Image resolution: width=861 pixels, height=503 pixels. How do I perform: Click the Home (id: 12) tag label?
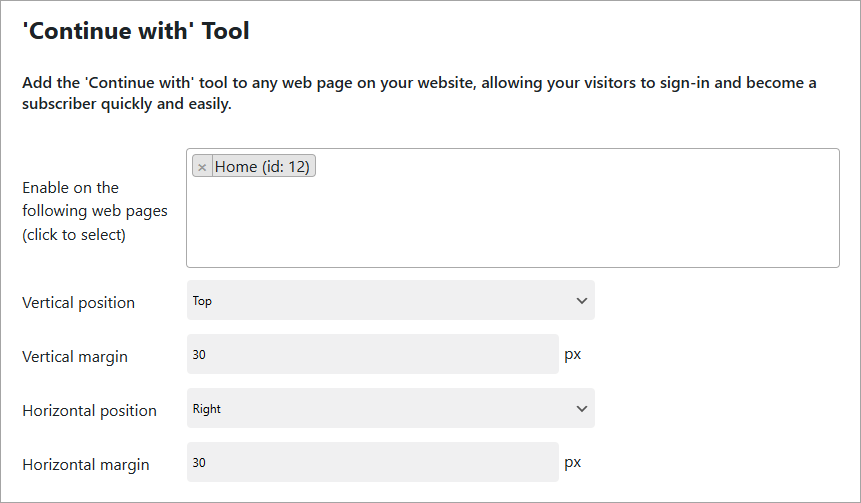pos(263,167)
